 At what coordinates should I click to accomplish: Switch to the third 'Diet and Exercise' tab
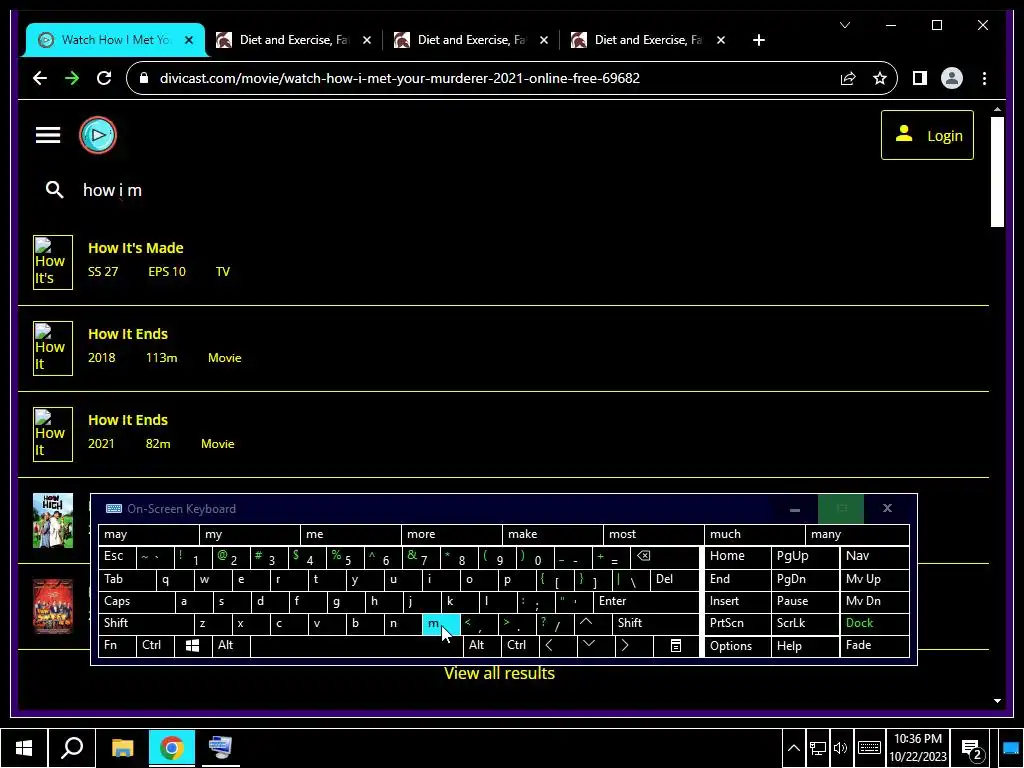(x=648, y=40)
